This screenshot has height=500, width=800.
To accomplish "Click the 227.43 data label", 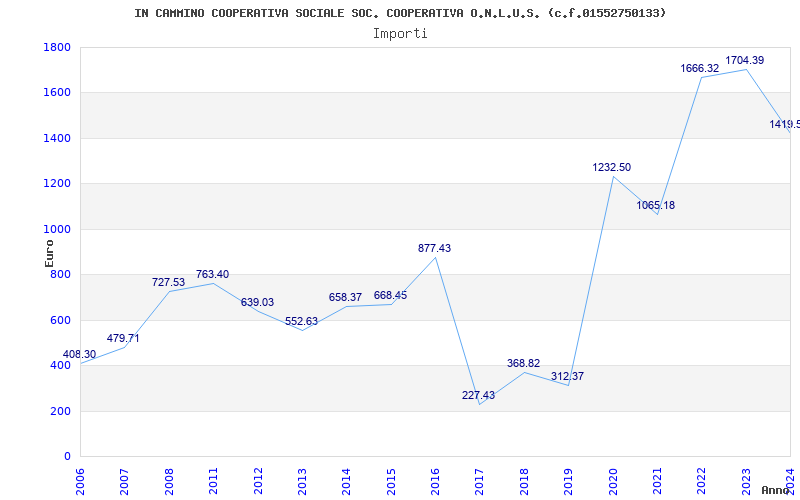I will (479, 395).
